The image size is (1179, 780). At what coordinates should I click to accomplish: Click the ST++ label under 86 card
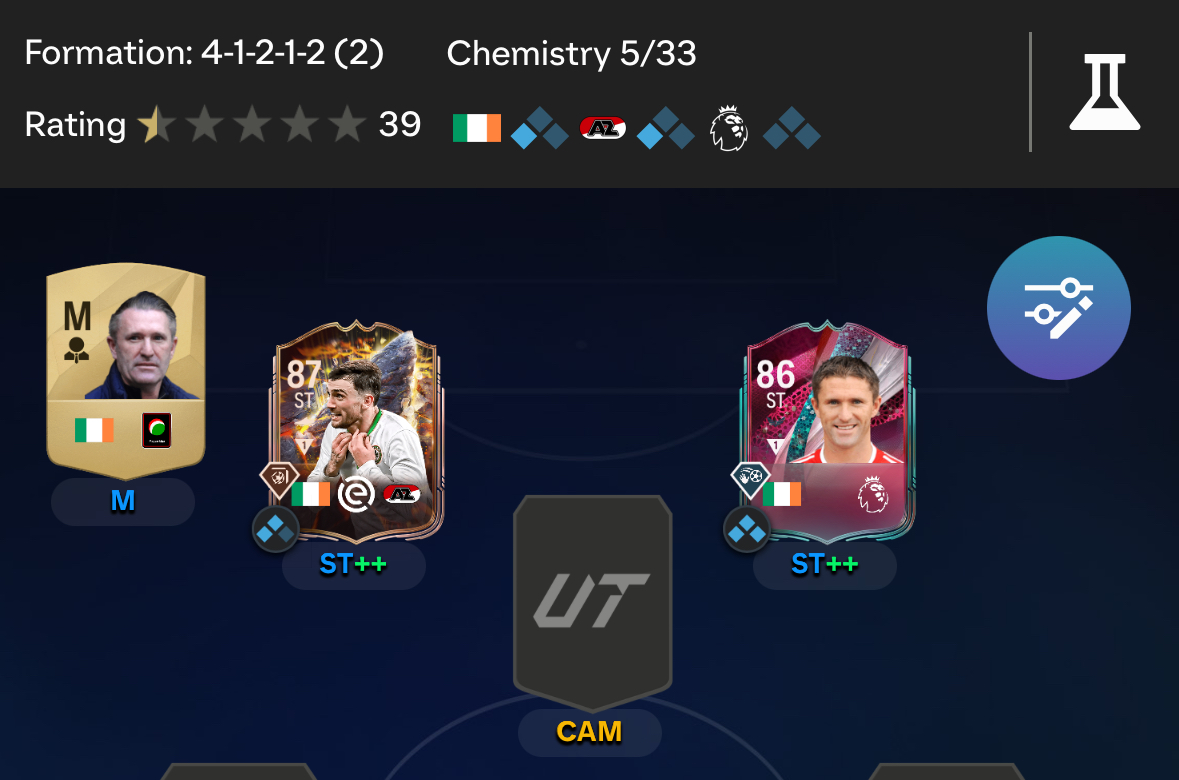pos(825,564)
